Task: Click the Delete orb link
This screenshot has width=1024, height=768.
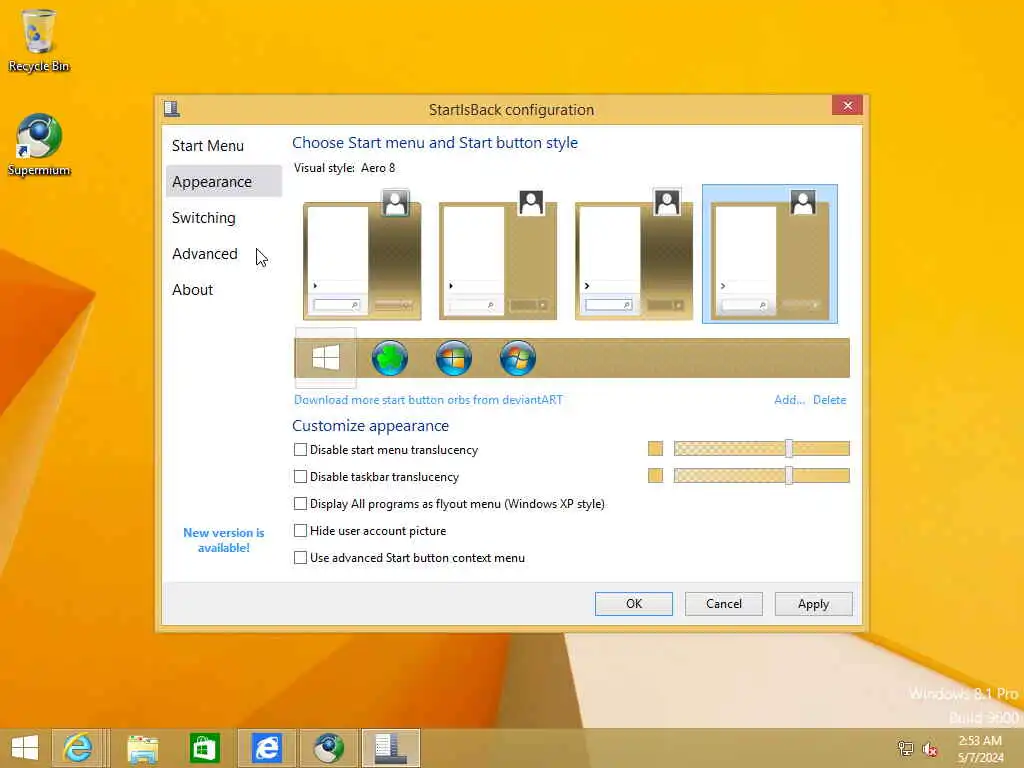Action: pos(829,400)
